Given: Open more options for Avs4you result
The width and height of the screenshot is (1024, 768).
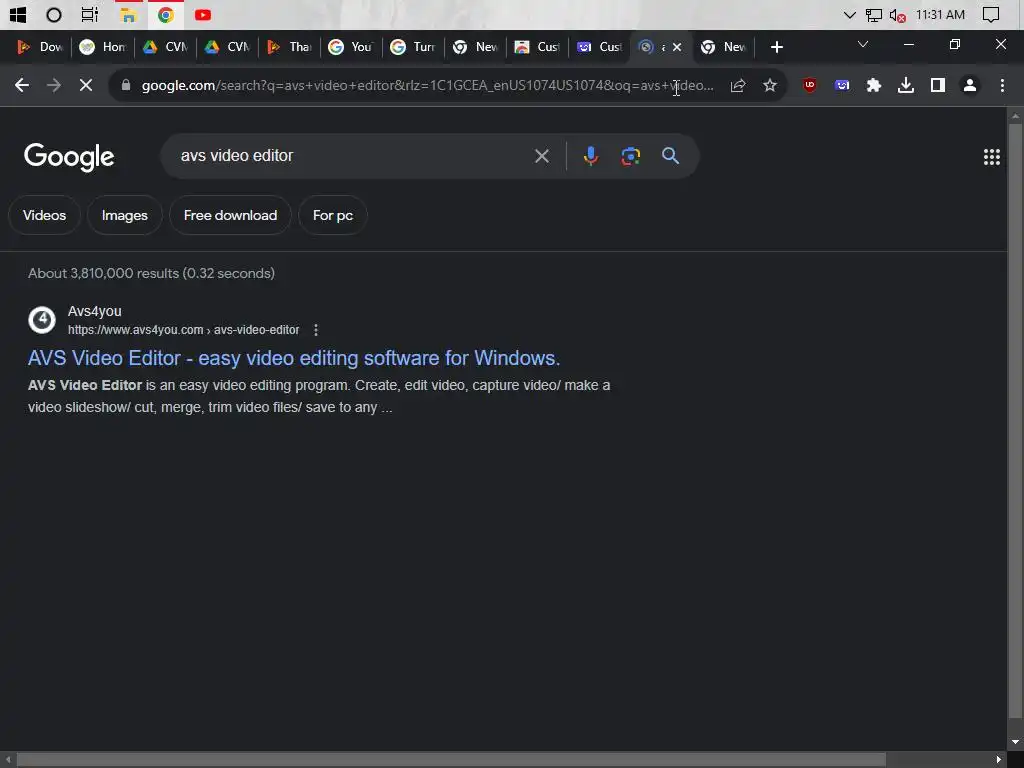Looking at the screenshot, I should [x=315, y=330].
